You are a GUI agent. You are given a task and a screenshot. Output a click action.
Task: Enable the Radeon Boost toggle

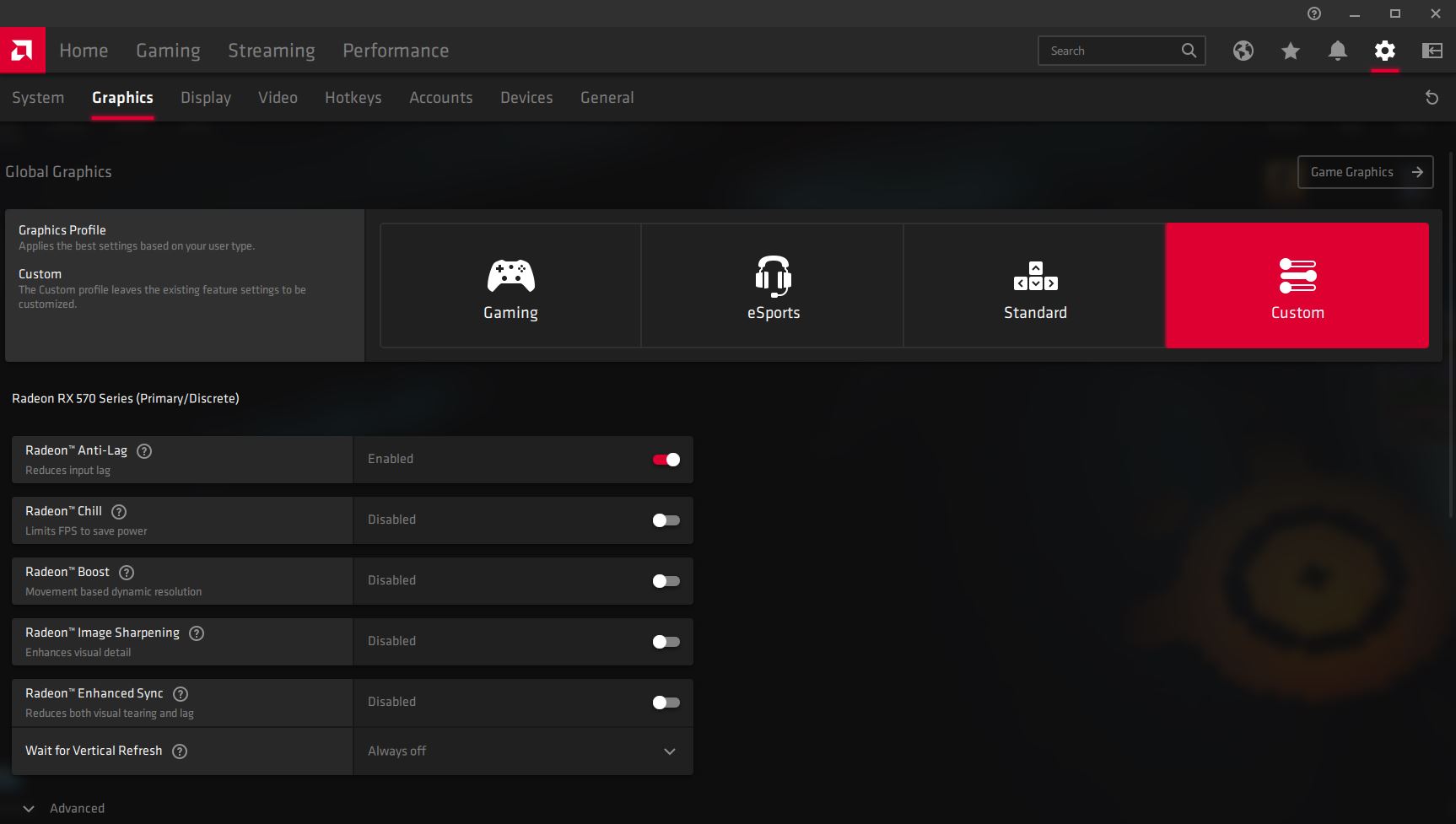(666, 581)
